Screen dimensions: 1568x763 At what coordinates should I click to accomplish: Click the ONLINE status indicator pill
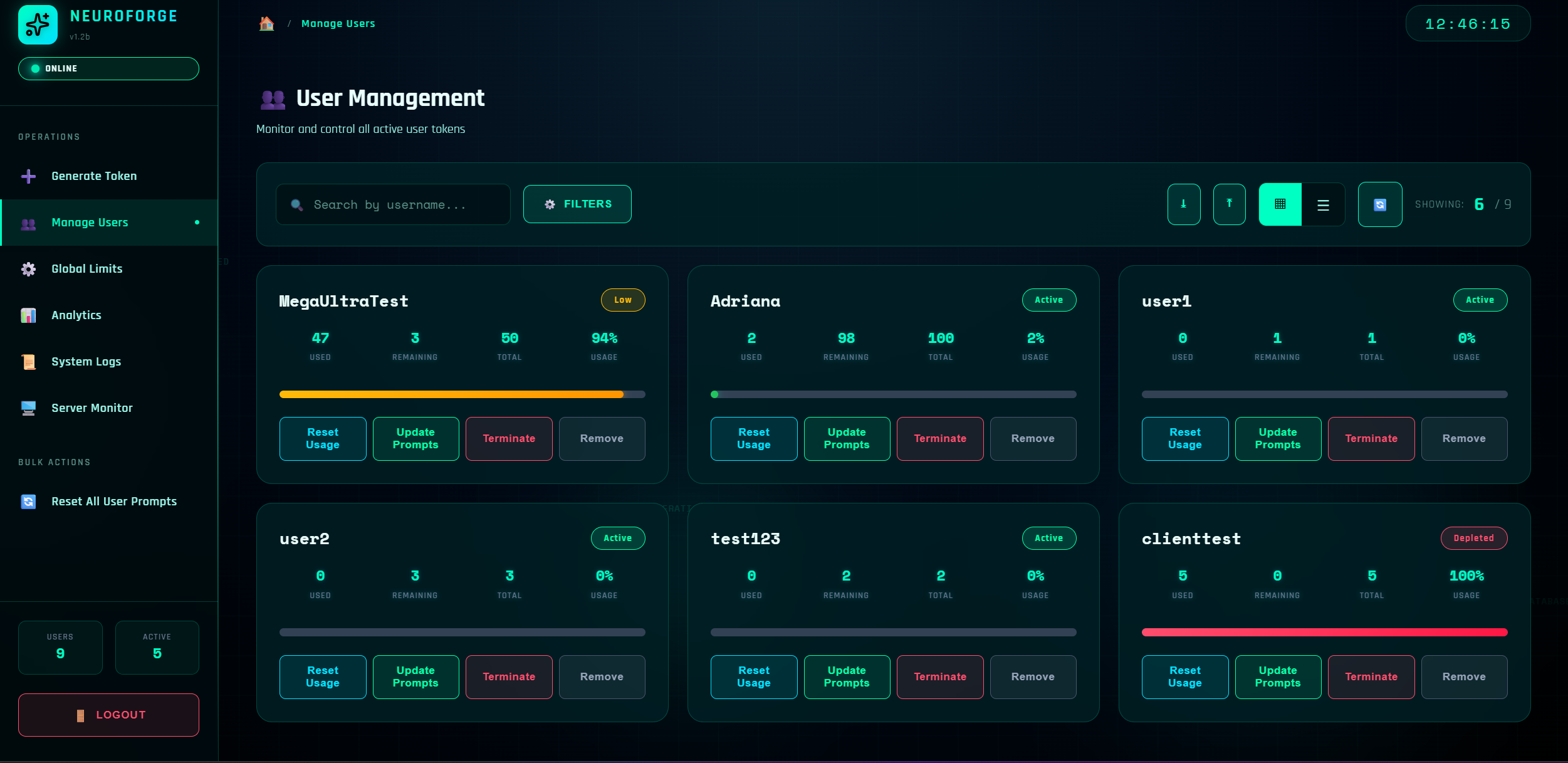tap(108, 69)
